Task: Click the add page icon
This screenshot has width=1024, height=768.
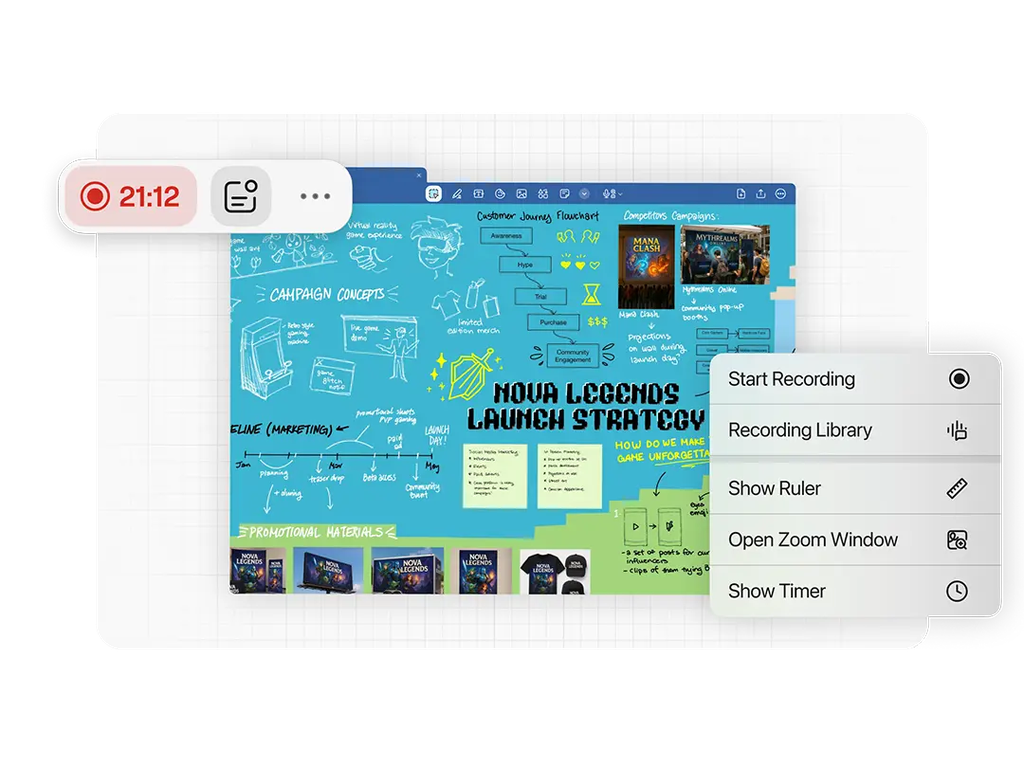Action: click(740, 193)
